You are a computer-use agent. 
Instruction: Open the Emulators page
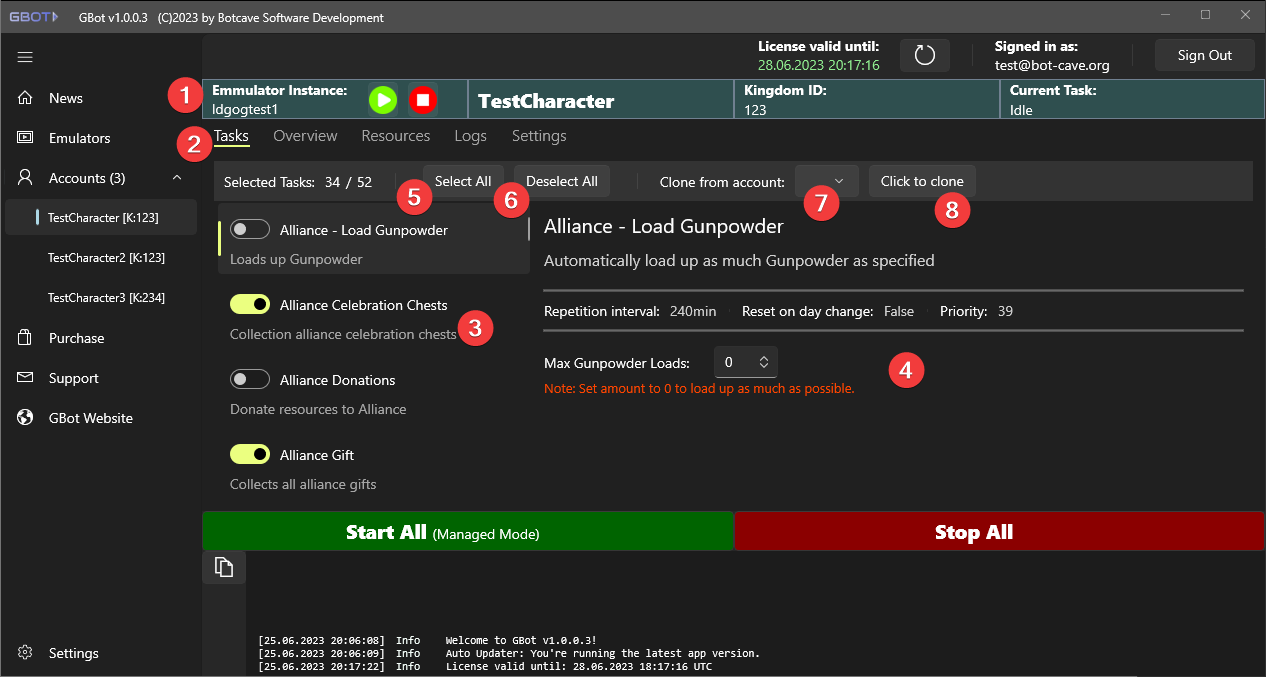tap(79, 138)
